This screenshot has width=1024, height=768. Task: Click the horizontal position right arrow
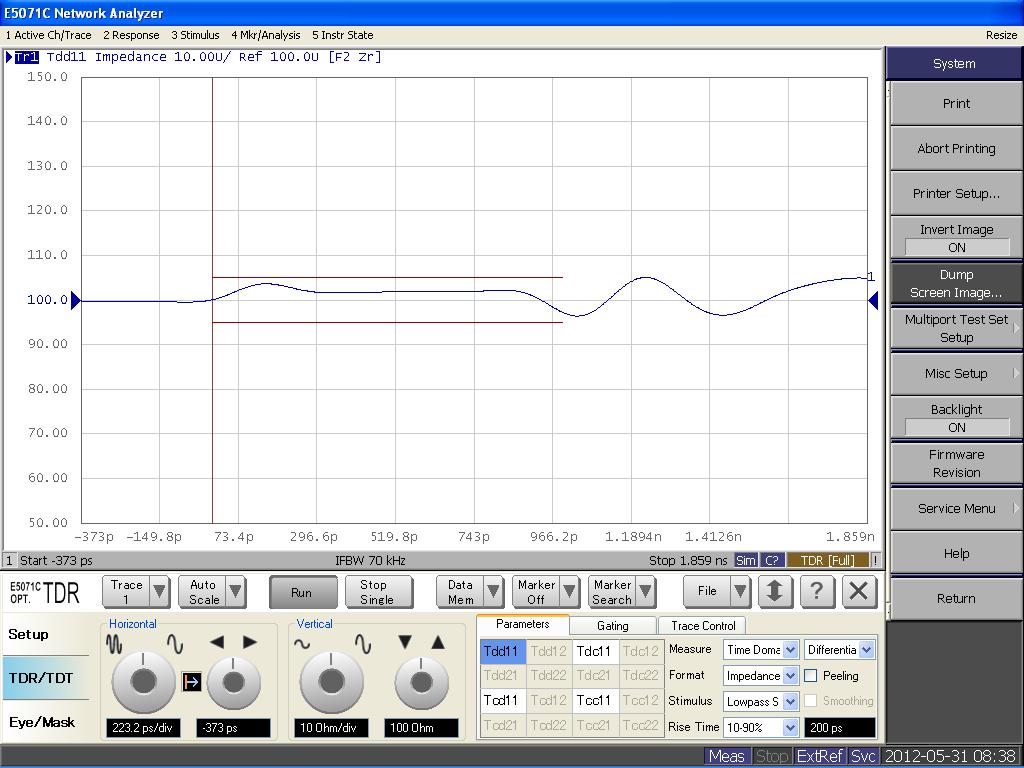(x=250, y=642)
